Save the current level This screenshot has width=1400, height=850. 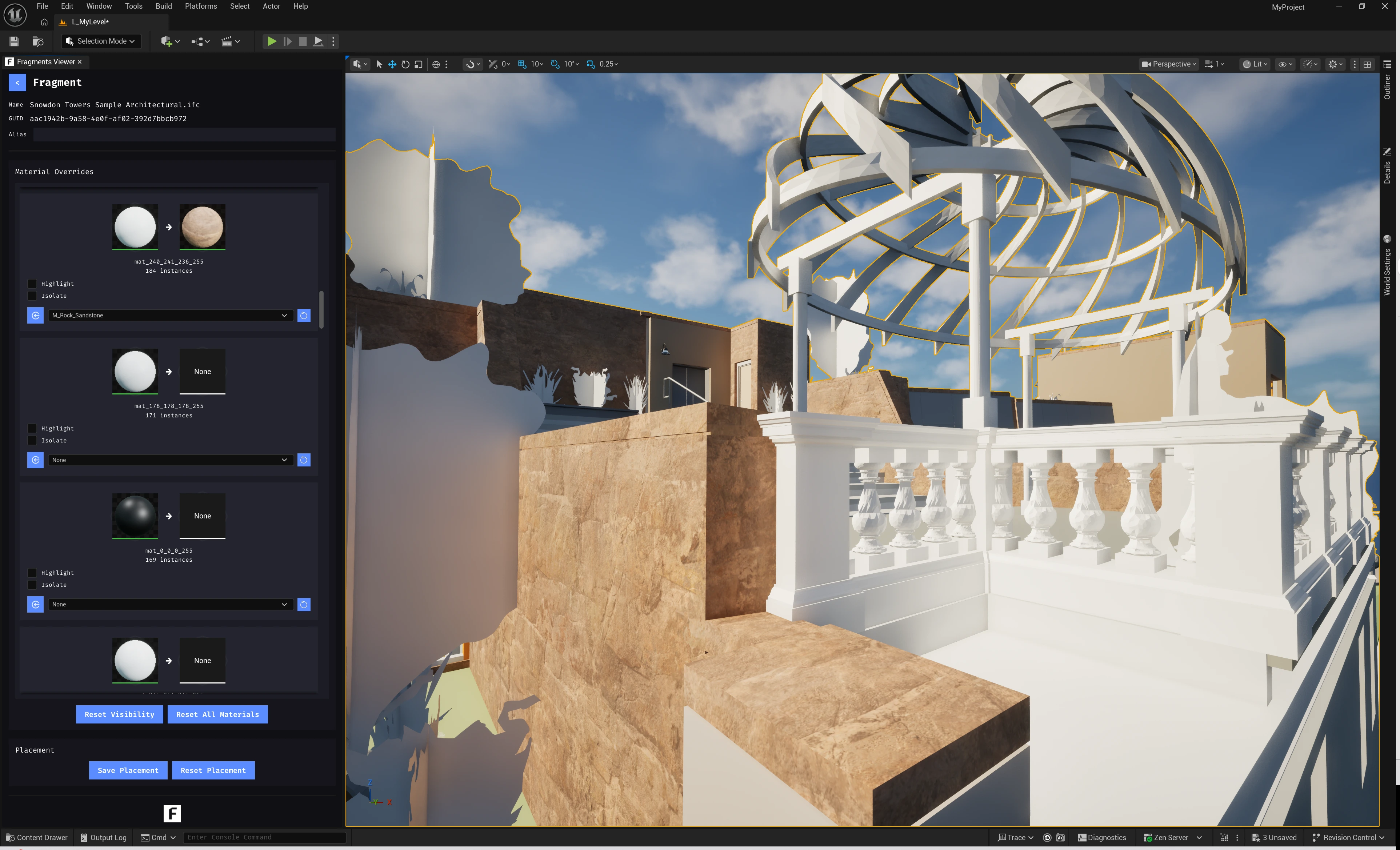14,41
